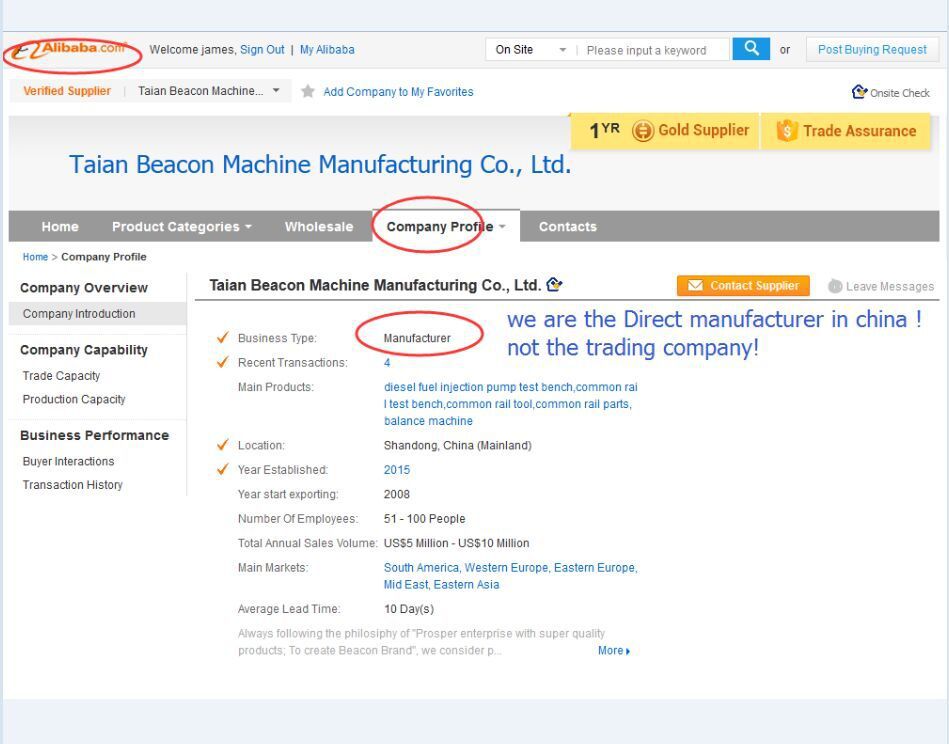
Task: Open Trade Capacity in sidebar
Action: (61, 376)
